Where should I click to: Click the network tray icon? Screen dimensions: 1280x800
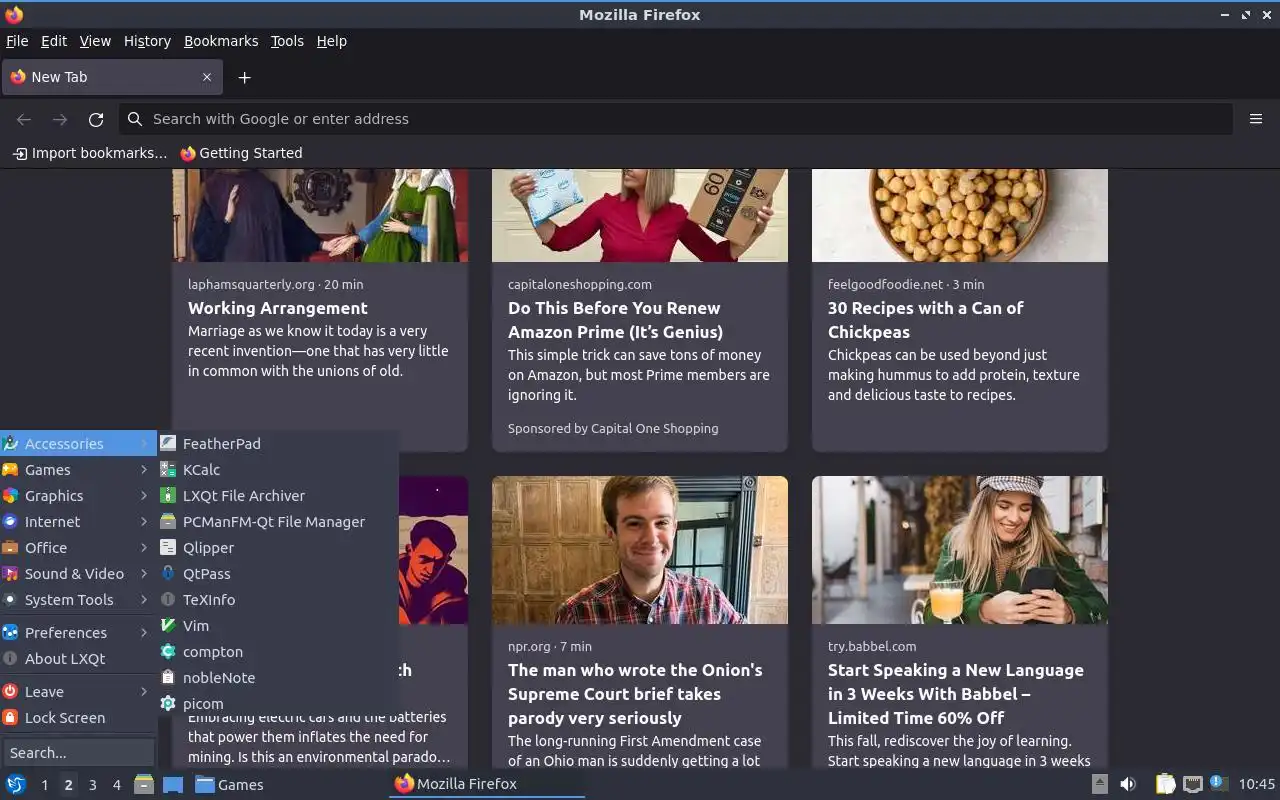click(x=1192, y=784)
